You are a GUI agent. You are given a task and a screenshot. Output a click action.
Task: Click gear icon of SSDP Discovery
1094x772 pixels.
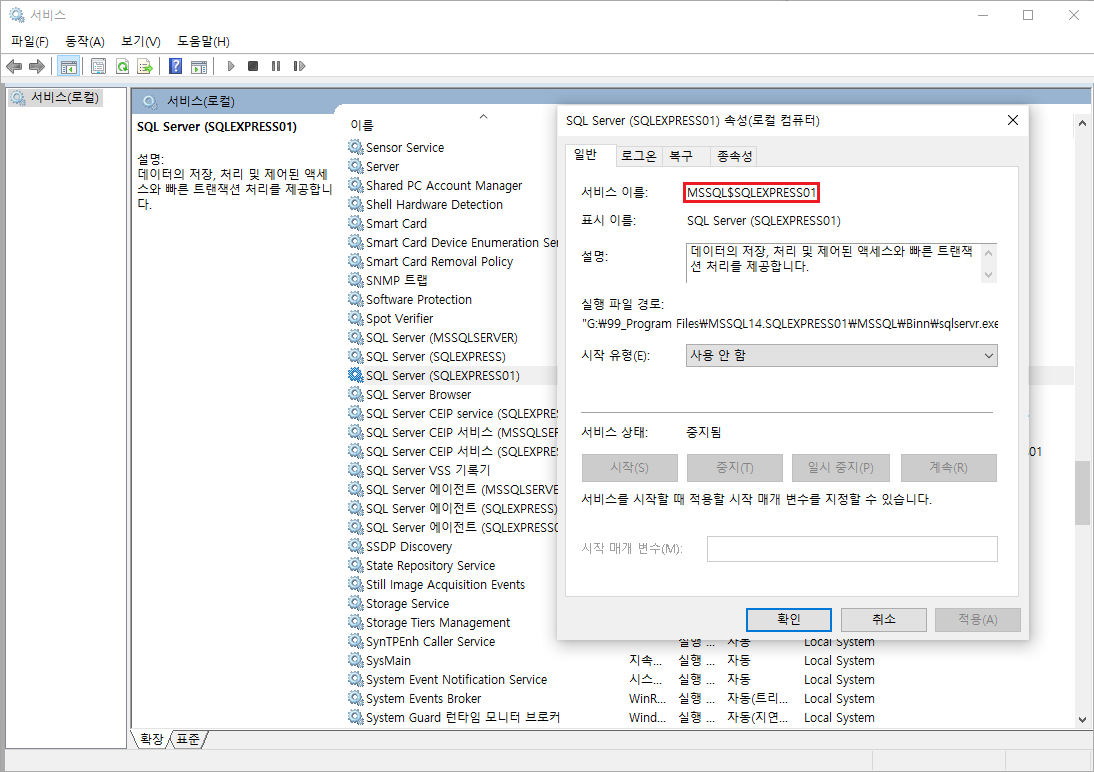point(356,547)
